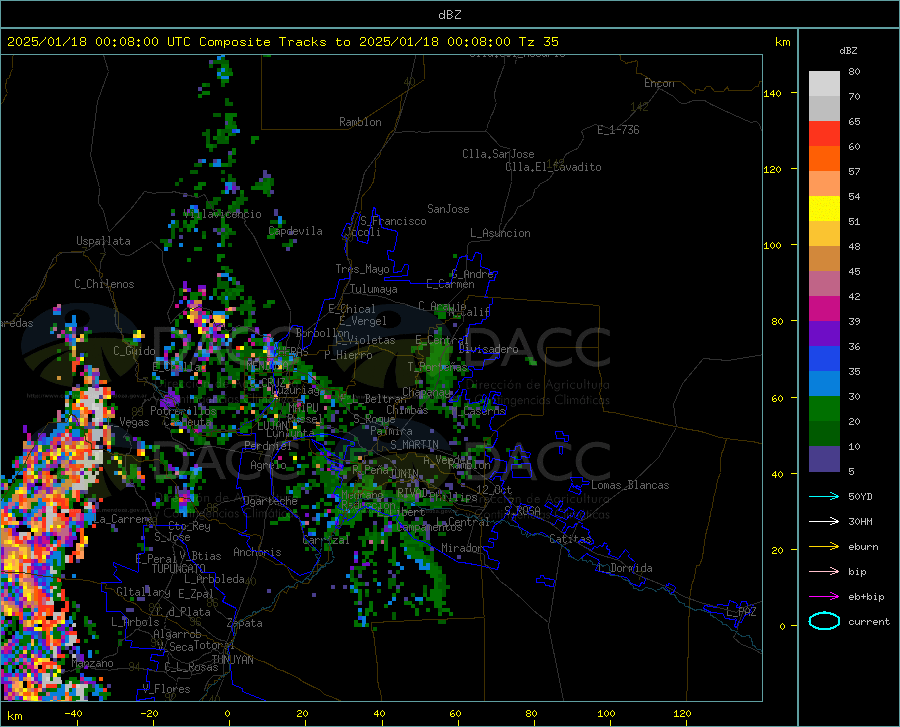This screenshot has height=727, width=900.
Task: Click the TUNUYAN map label
Action: click(232, 659)
